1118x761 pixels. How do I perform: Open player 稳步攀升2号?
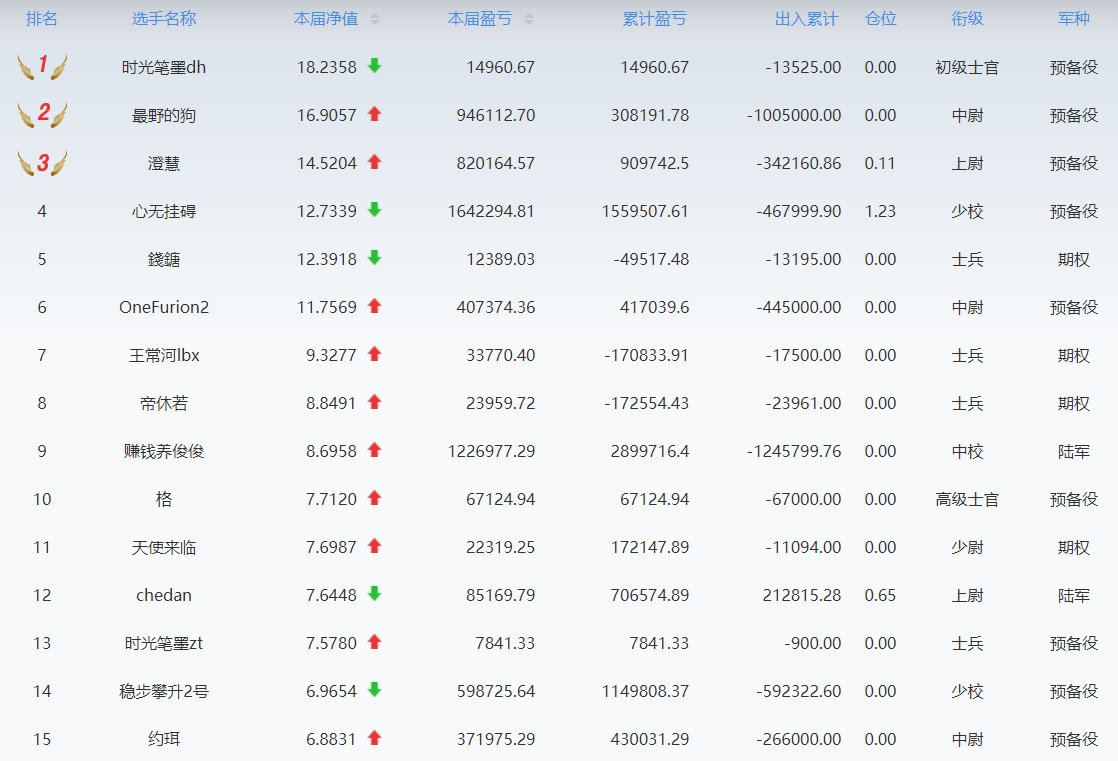164,691
